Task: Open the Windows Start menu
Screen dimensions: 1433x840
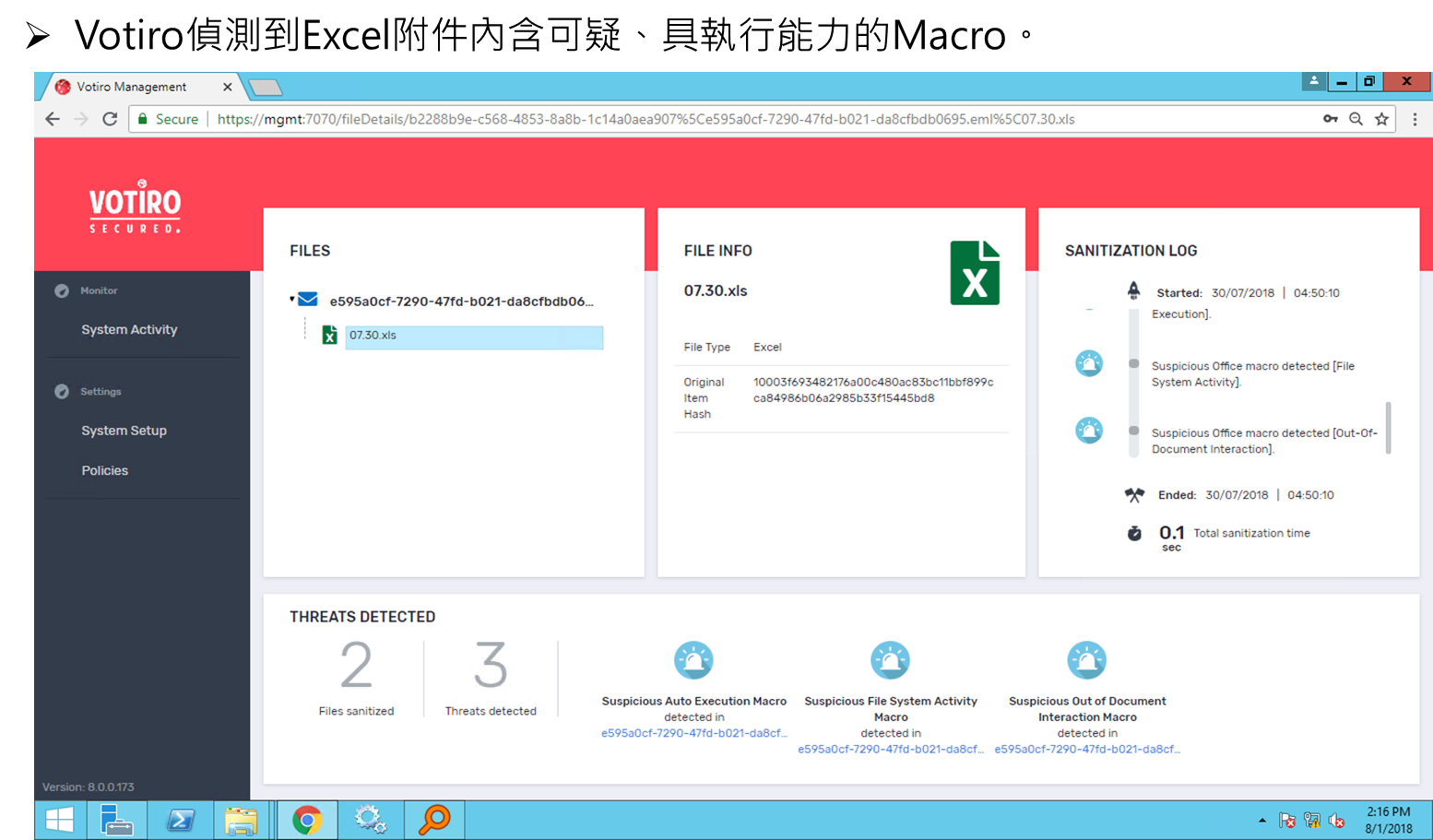Action: pyautogui.click(x=60, y=820)
